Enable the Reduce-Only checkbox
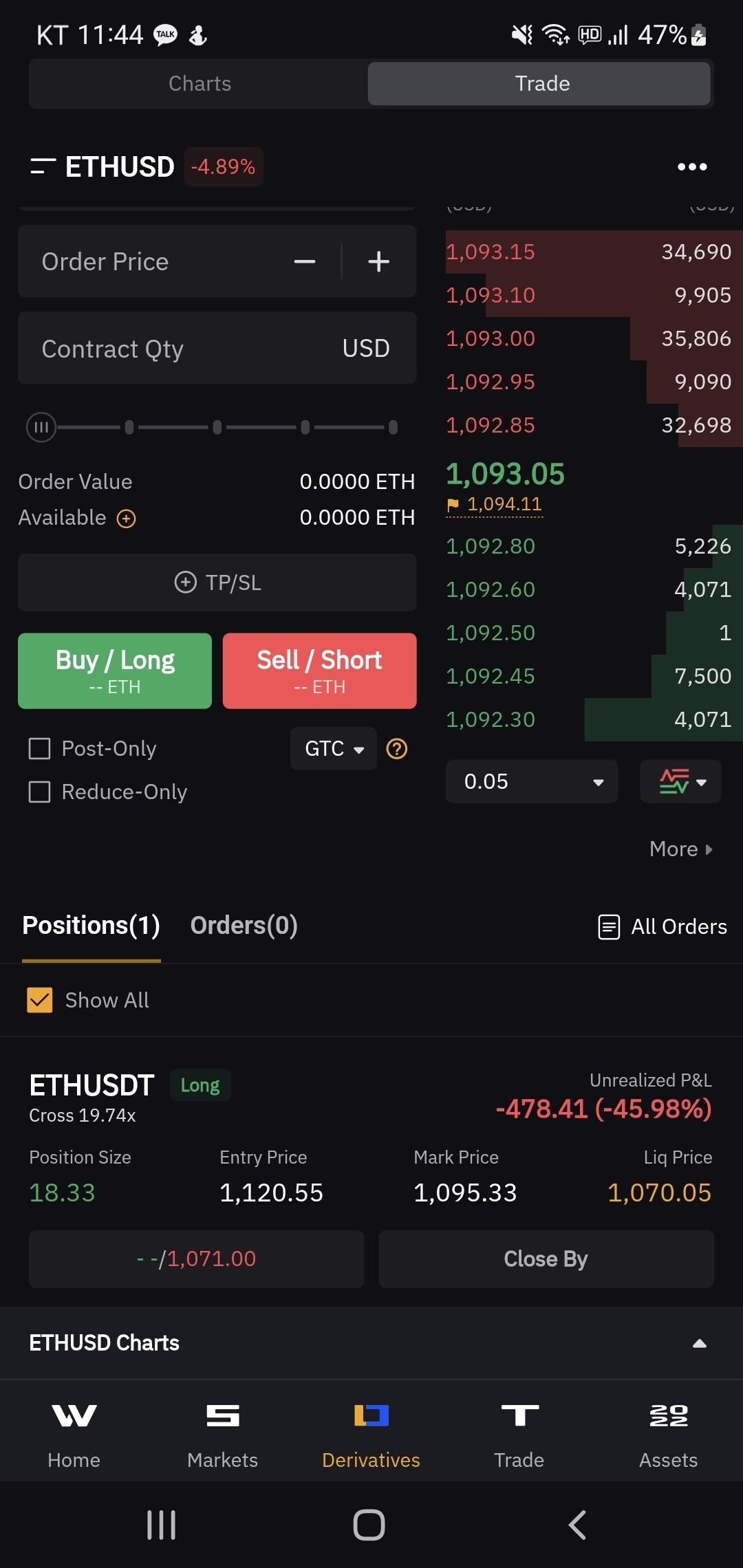The width and height of the screenshot is (743, 1568). tap(40, 792)
